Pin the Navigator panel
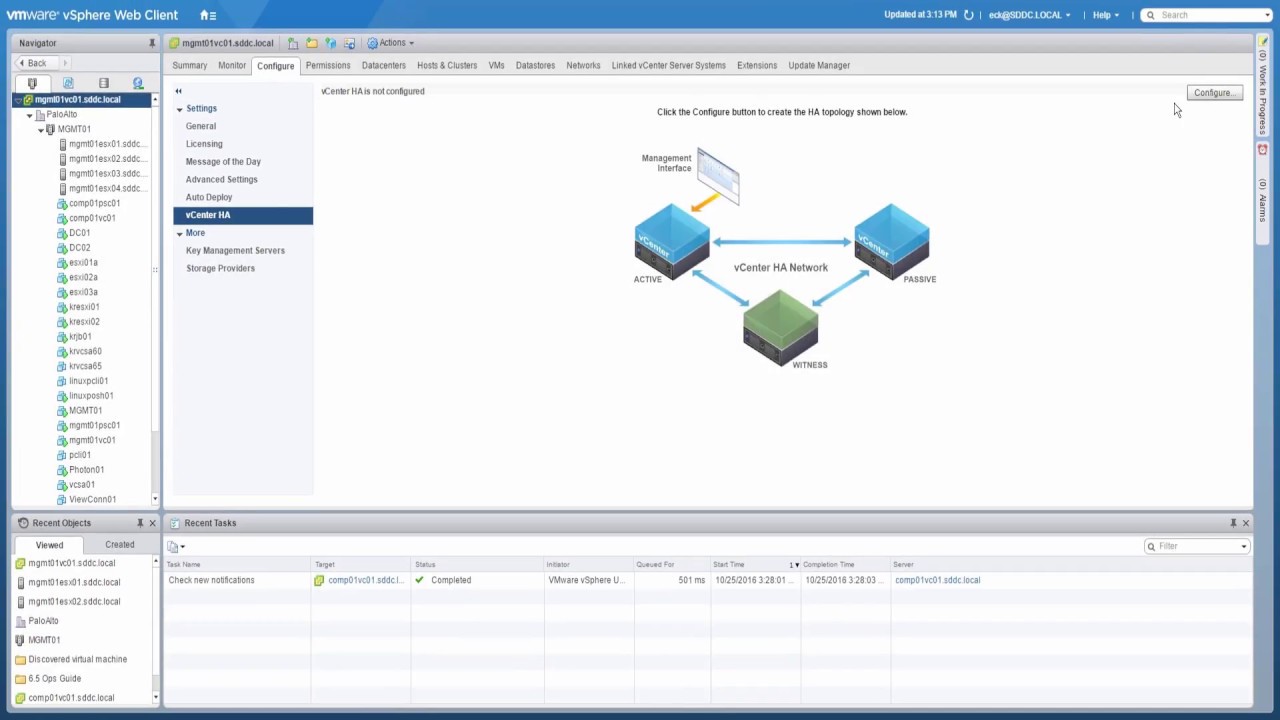The height and width of the screenshot is (720, 1280). tap(152, 43)
